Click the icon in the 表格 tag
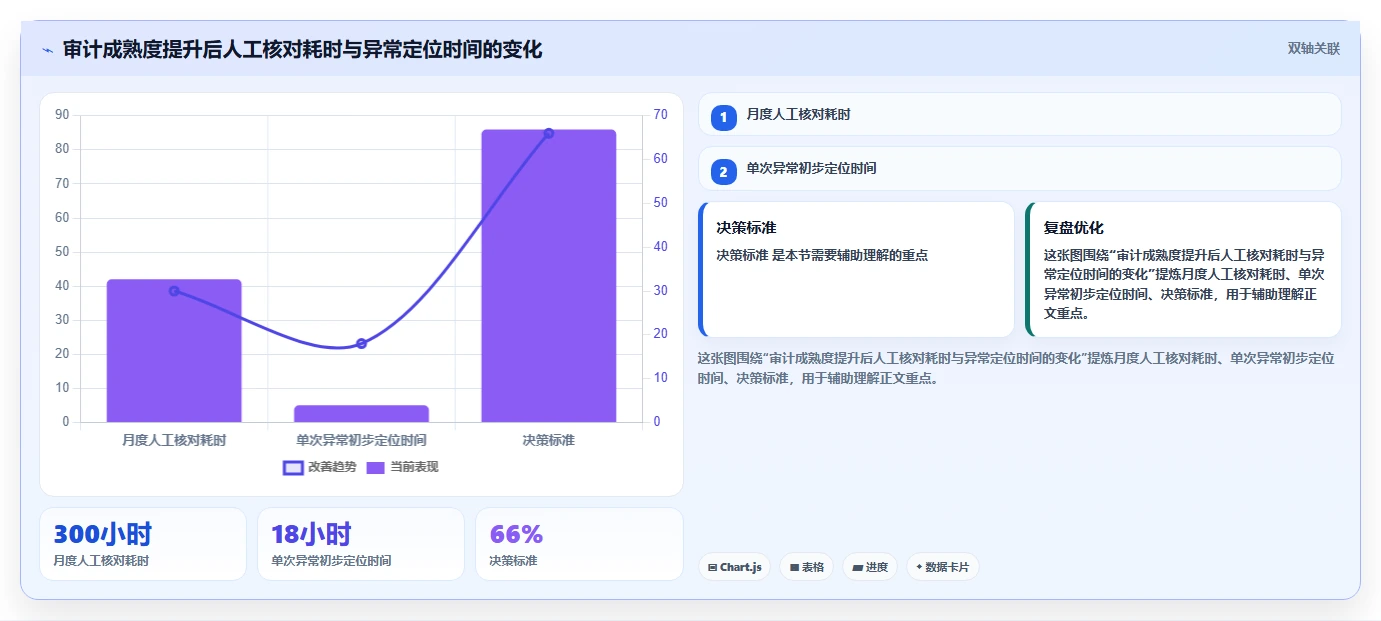The width and height of the screenshot is (1381, 621). 794,567
